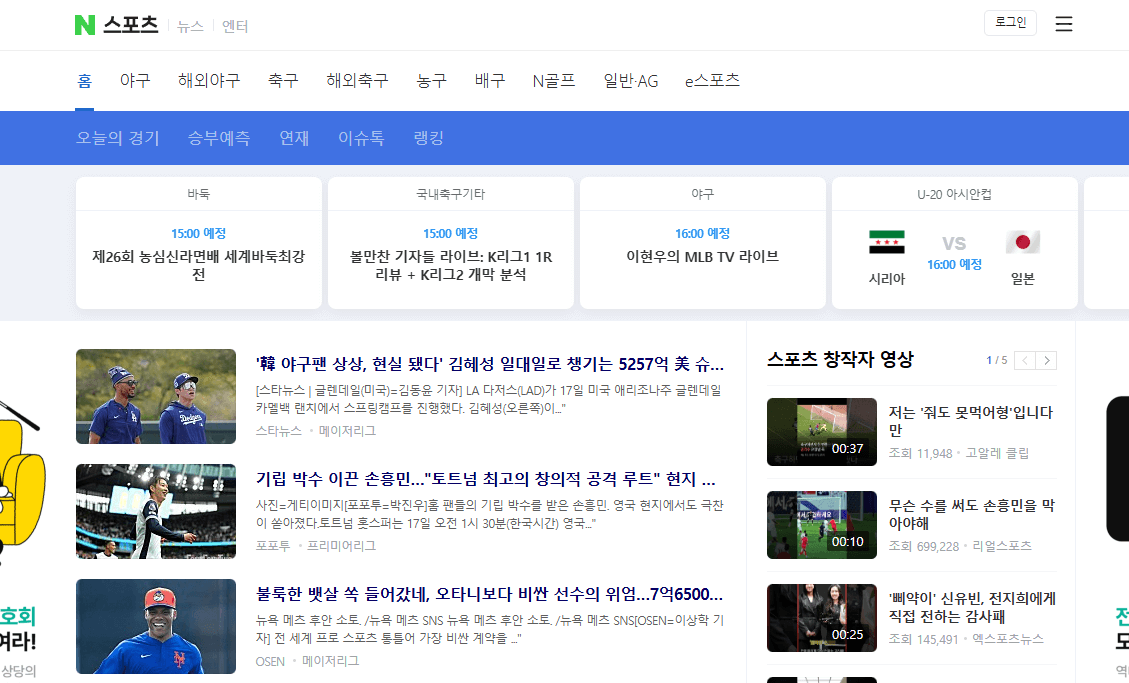Open headline 기립 박수 이끈 손흥민
The image size is (1129, 683).
click(485, 479)
